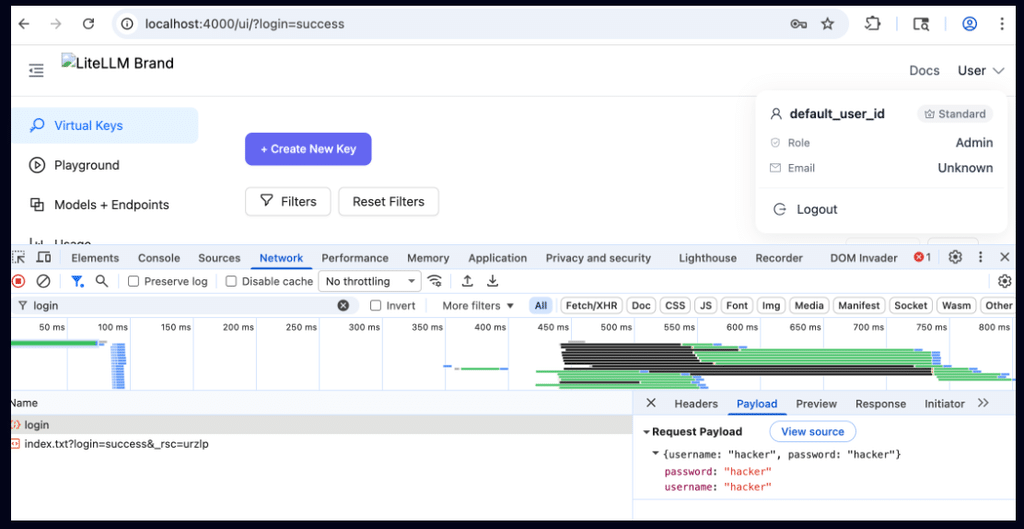Viewport: 1024px width, 529px height.
Task: Filter requests by Doc type
Action: pos(641,306)
